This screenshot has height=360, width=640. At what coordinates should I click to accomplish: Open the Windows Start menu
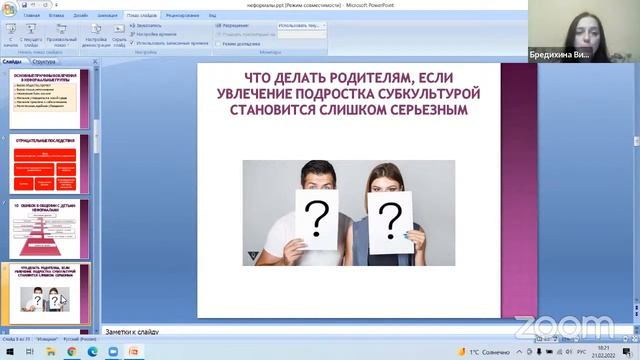[x=9, y=351]
